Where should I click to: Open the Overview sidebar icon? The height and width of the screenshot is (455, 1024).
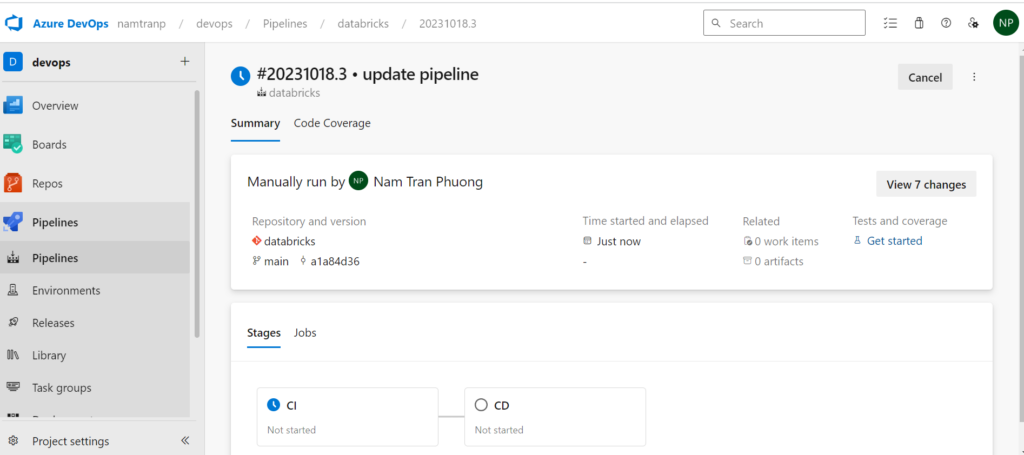click(x=13, y=105)
